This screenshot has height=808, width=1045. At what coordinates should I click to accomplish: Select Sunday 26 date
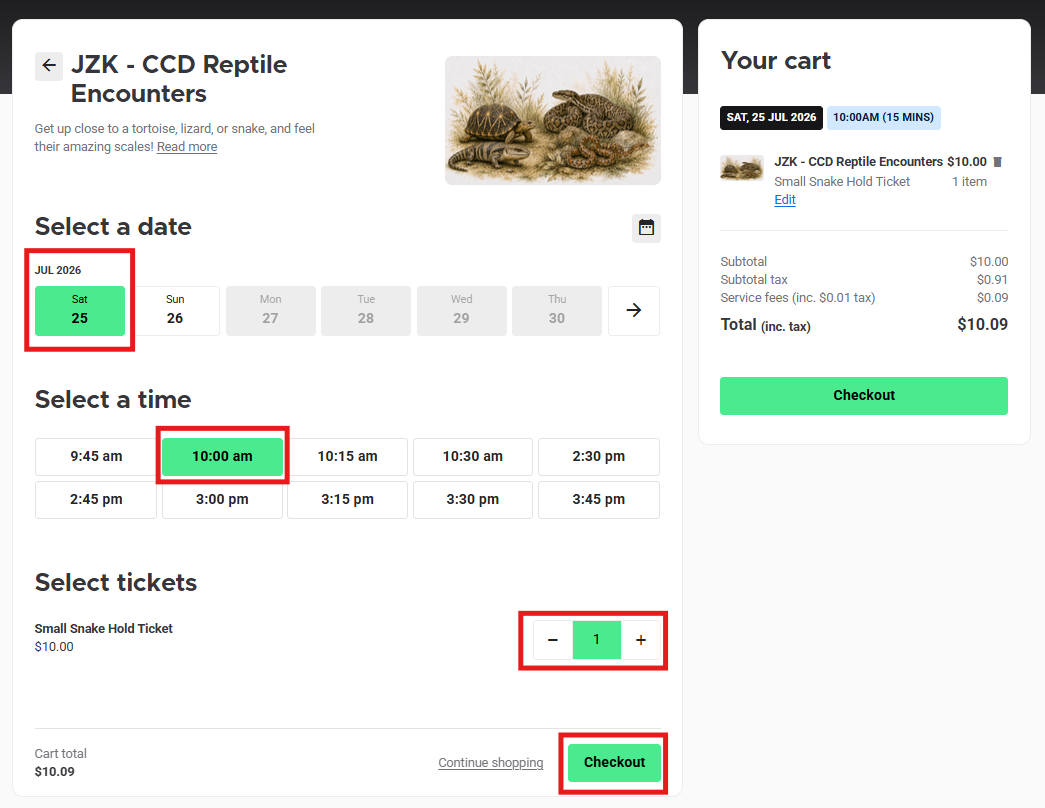coord(175,311)
